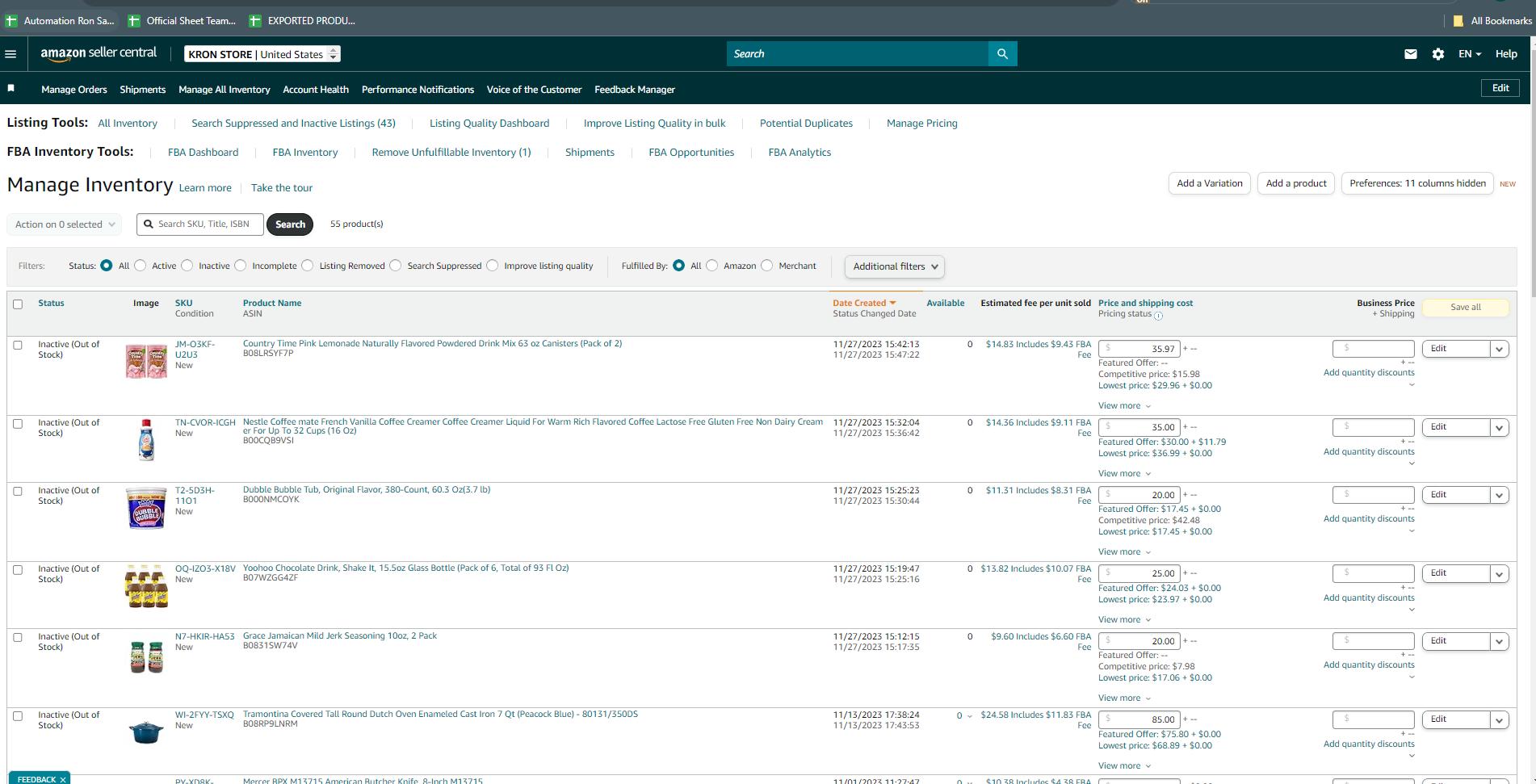1536x784 pixels.
Task: Click the Seller Central top search field
Action: tap(858, 54)
